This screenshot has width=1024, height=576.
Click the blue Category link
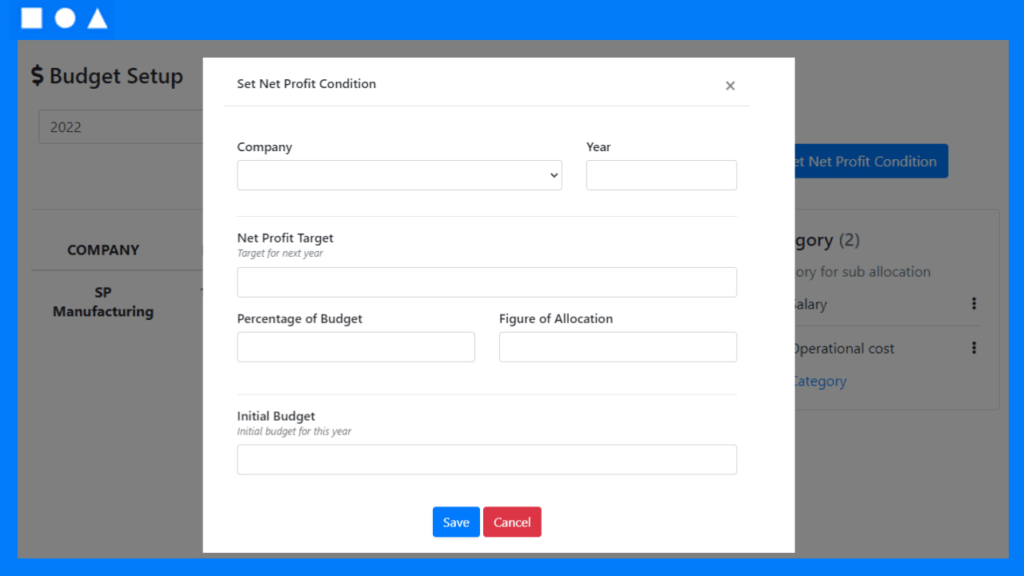pos(820,381)
